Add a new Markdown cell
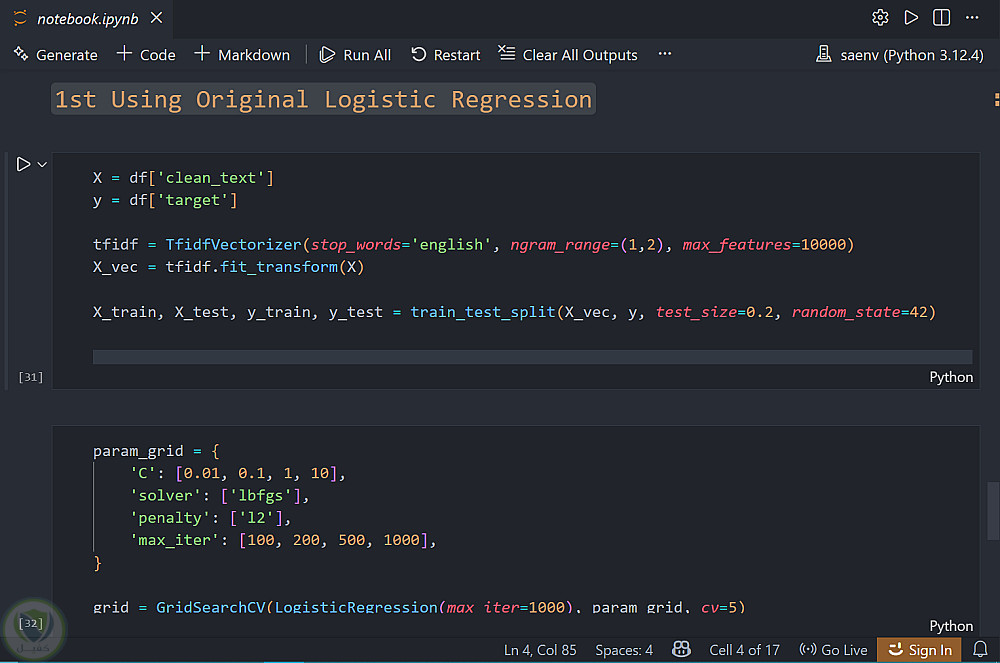This screenshot has height=663, width=1000. [x=242, y=55]
